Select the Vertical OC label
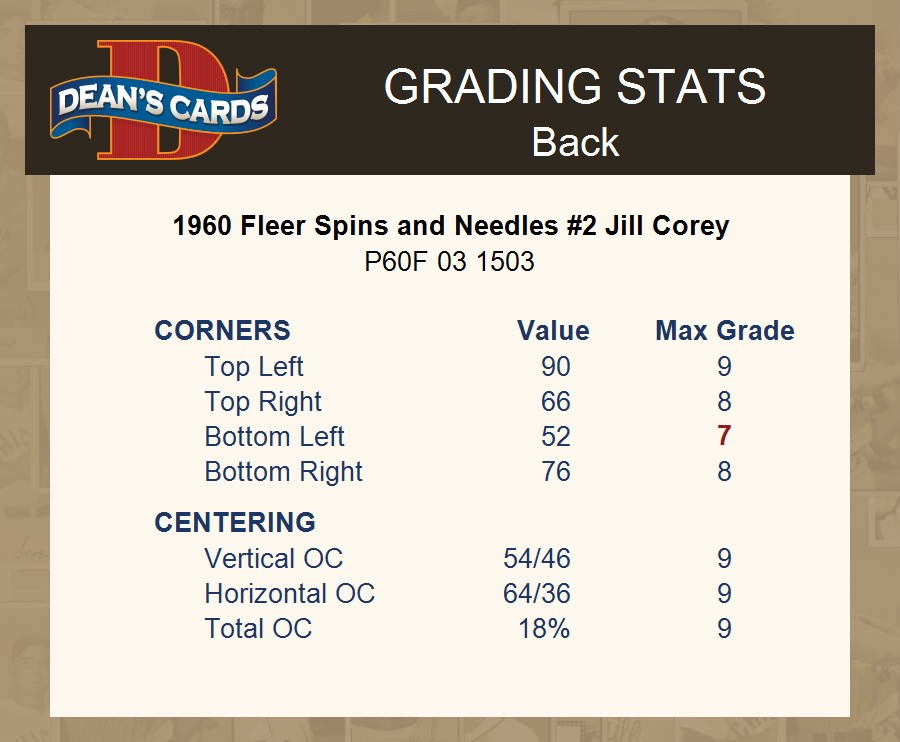Screen dimensions: 900x742 point(273,559)
